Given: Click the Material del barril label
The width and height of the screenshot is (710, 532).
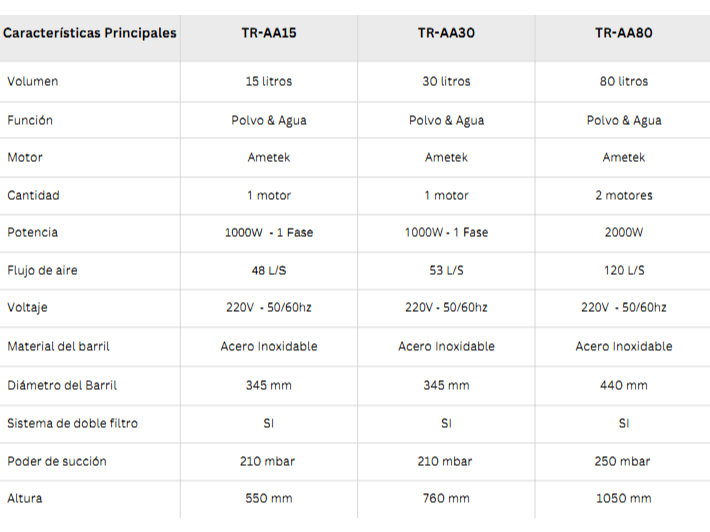Looking at the screenshot, I should 58,346.
